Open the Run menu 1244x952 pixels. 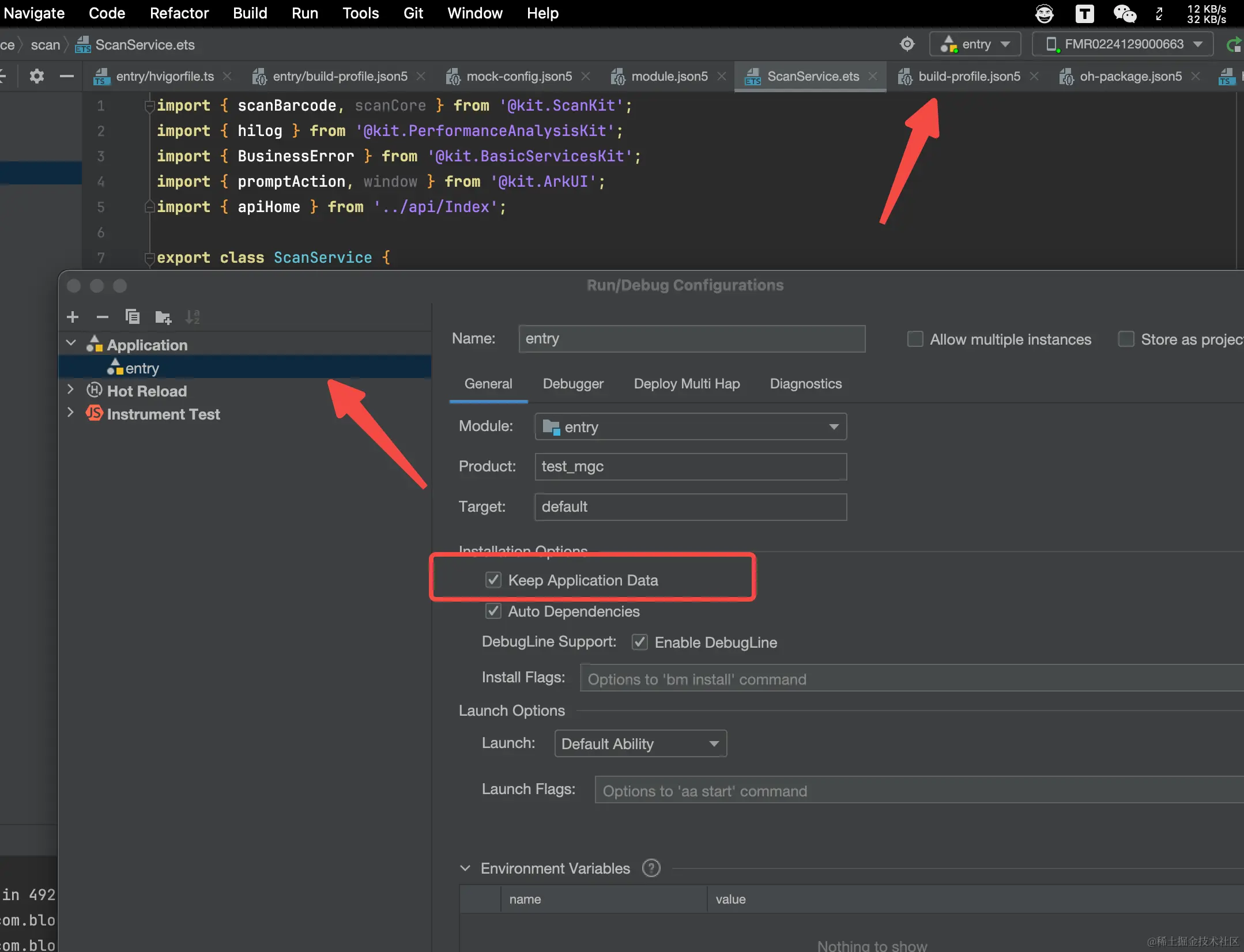(x=305, y=13)
